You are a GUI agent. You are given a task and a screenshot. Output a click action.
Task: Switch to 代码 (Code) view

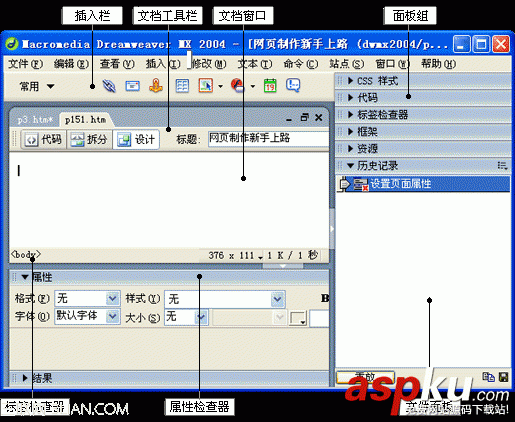click(44, 139)
